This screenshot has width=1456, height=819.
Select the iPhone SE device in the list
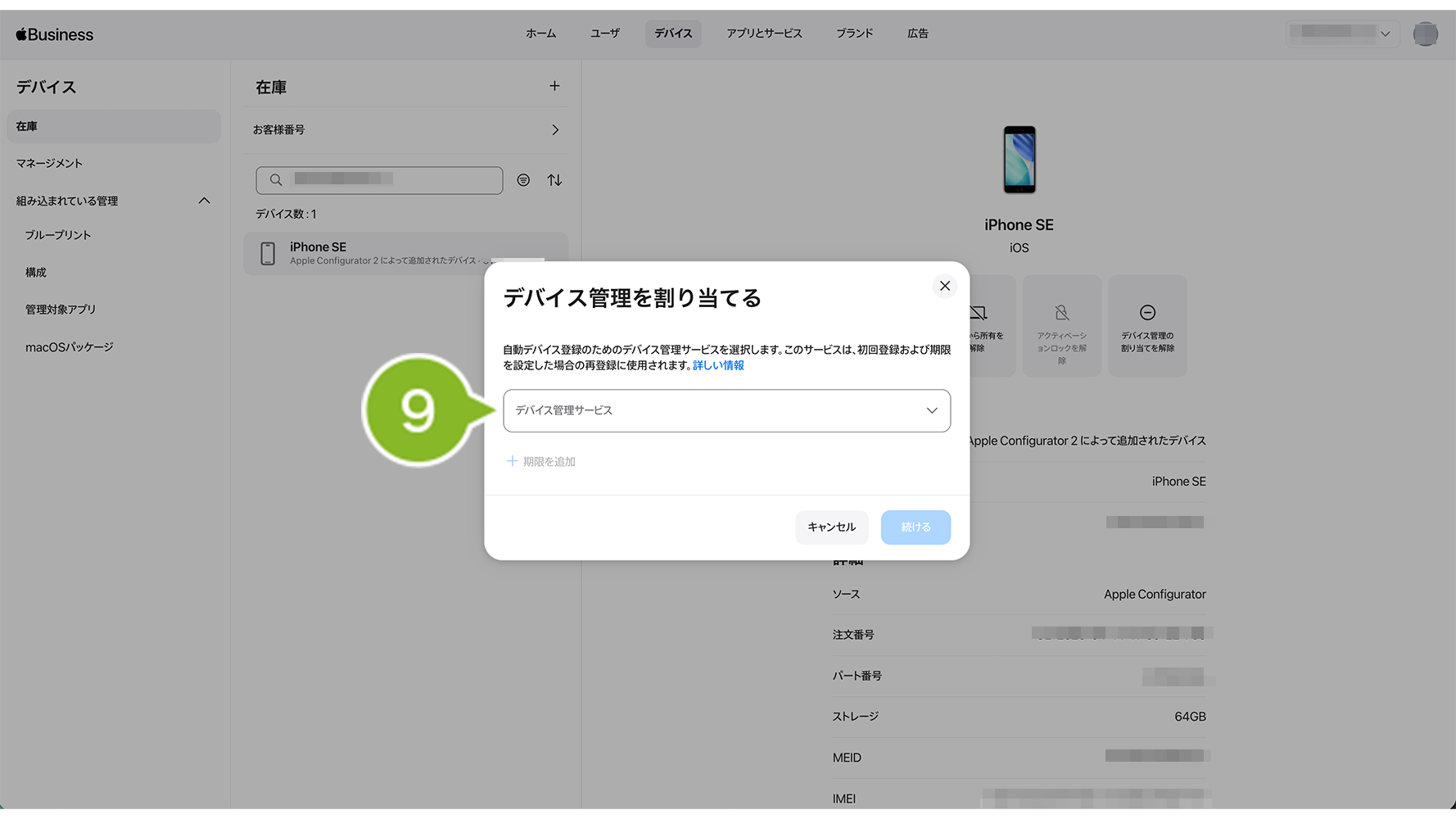(x=369, y=253)
